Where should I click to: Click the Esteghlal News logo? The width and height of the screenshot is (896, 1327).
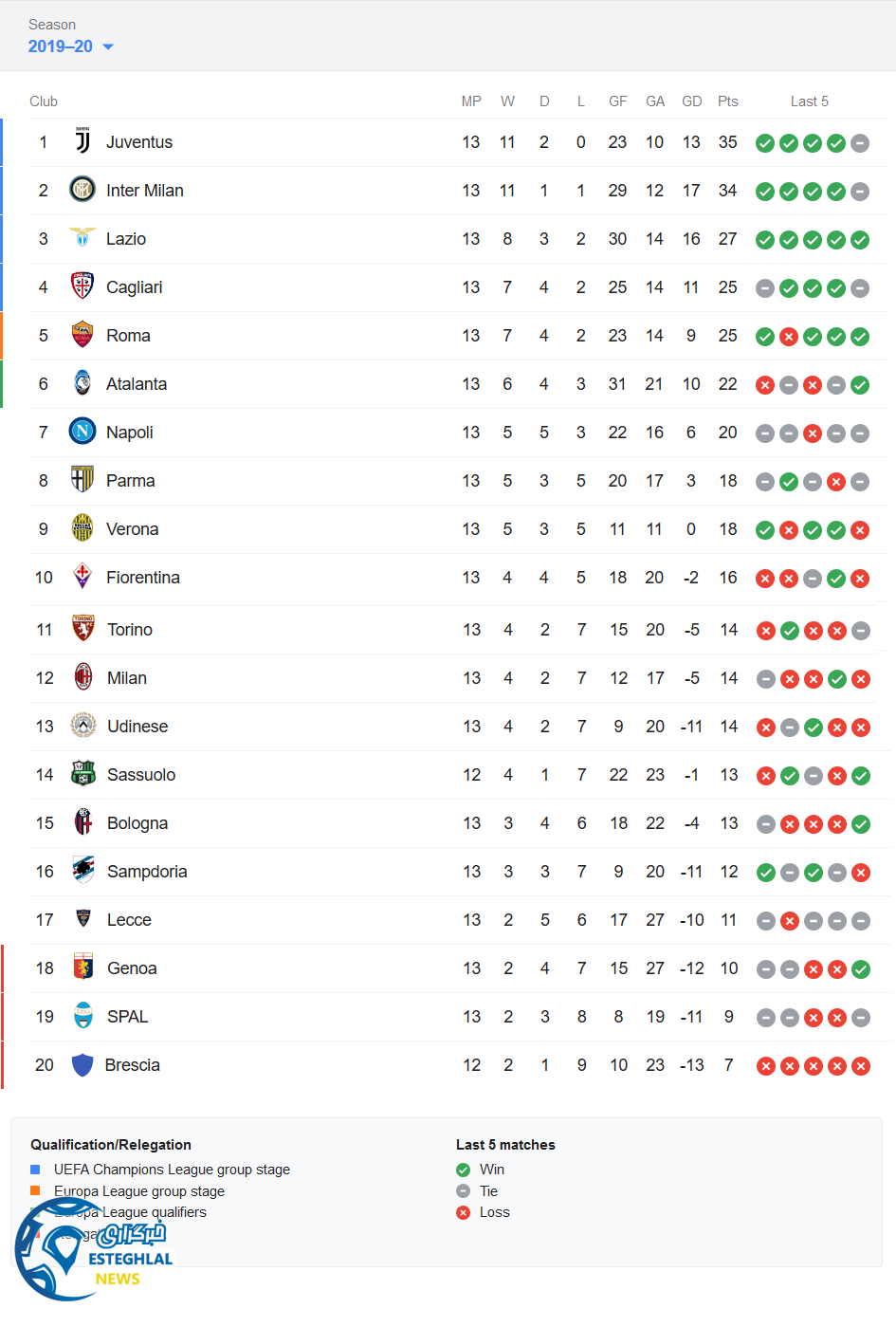(x=93, y=1252)
